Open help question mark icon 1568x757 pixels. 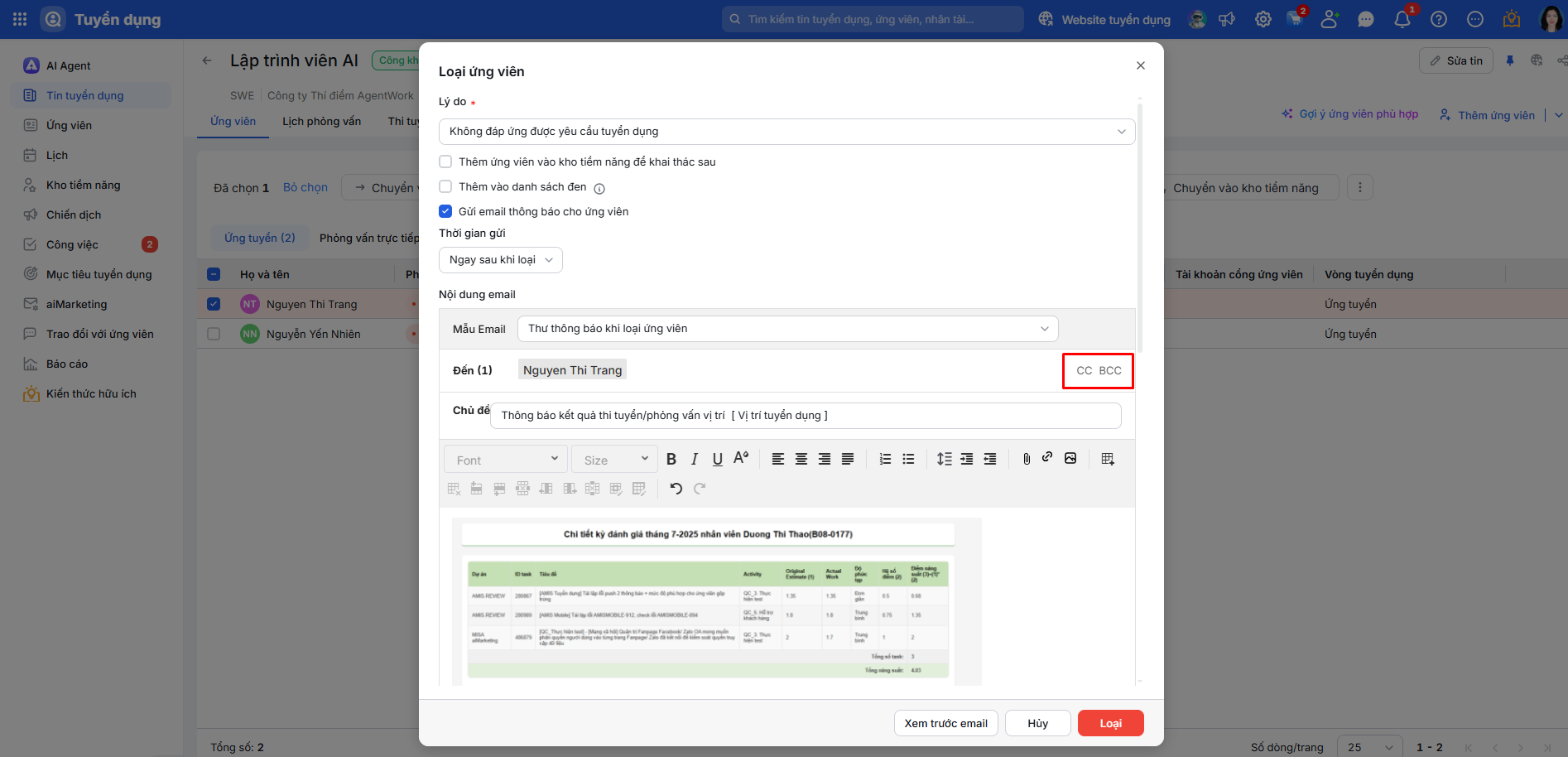pos(1439,19)
